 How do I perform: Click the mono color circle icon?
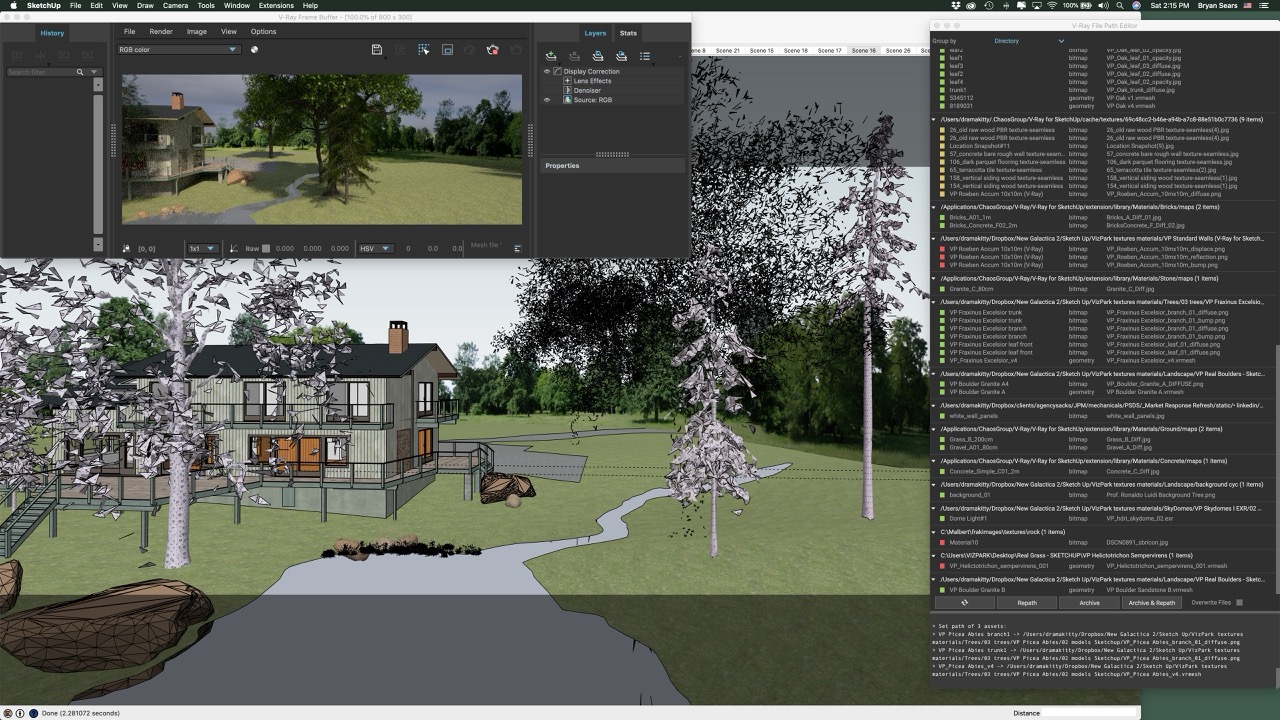254,49
